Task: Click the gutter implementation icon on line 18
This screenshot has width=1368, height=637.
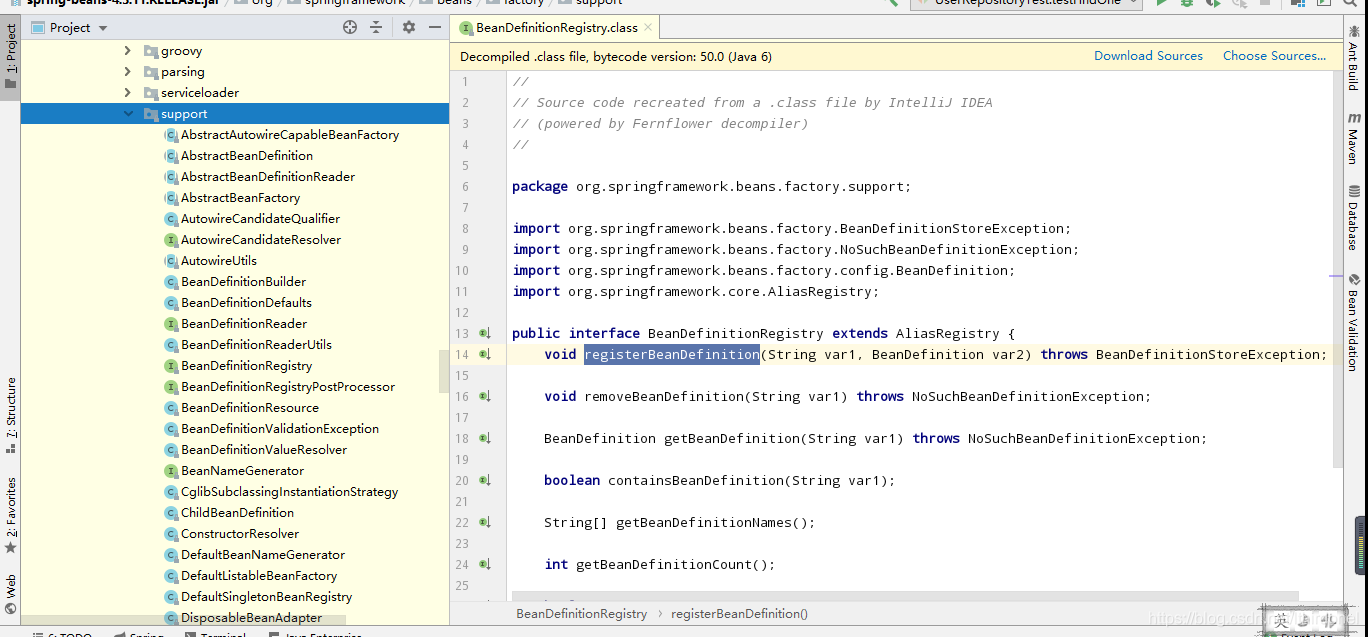Action: coord(485,438)
